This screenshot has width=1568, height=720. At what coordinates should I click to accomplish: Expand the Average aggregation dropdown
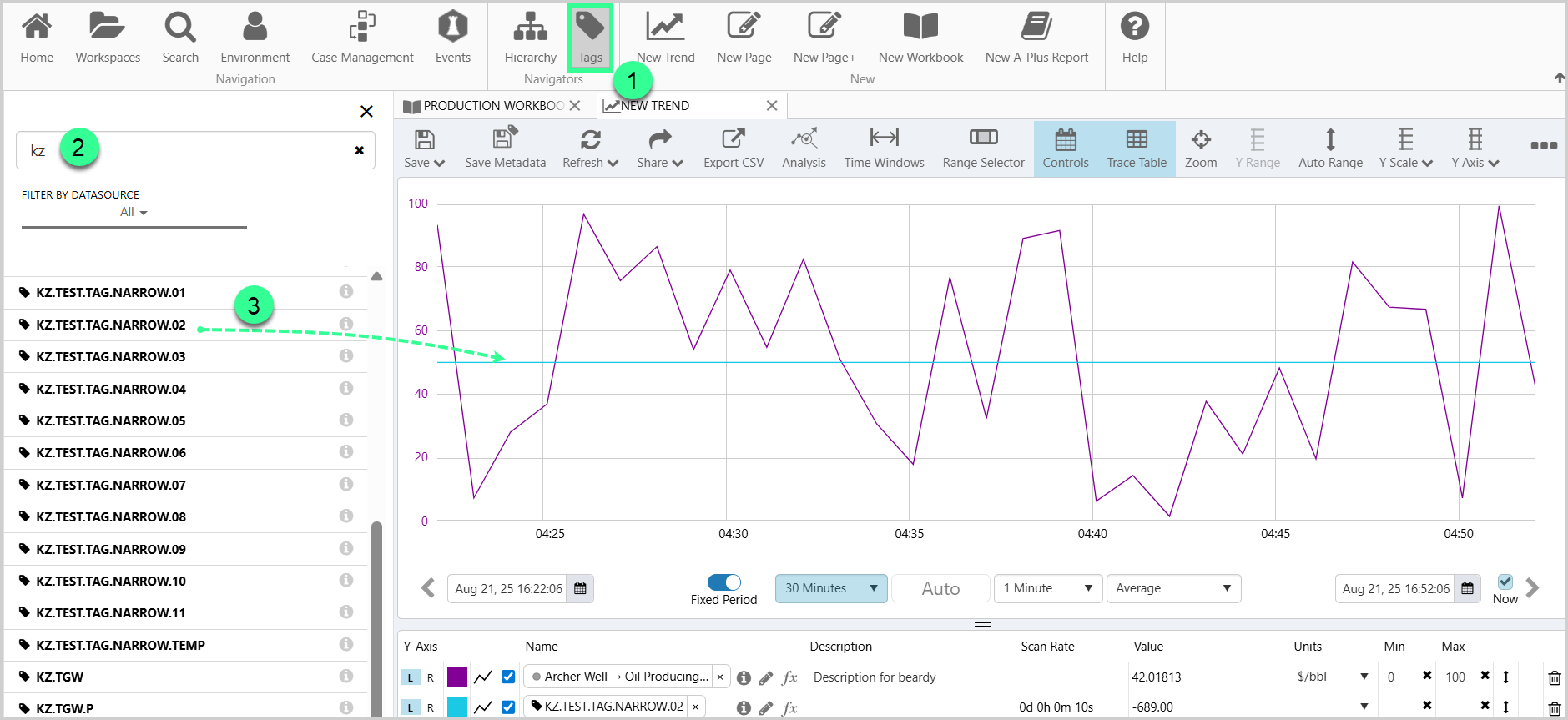point(1172,588)
